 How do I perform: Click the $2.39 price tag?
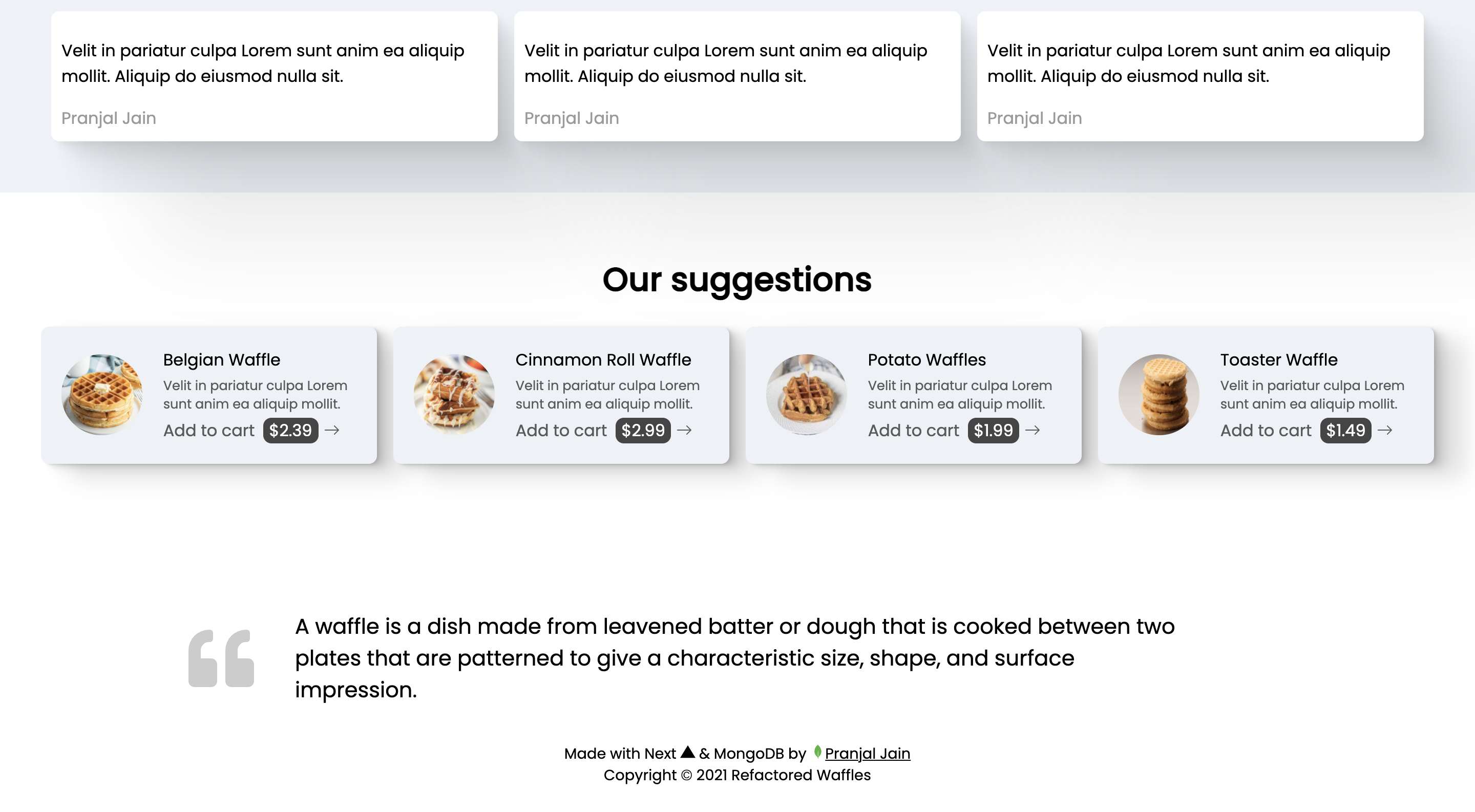tap(291, 431)
